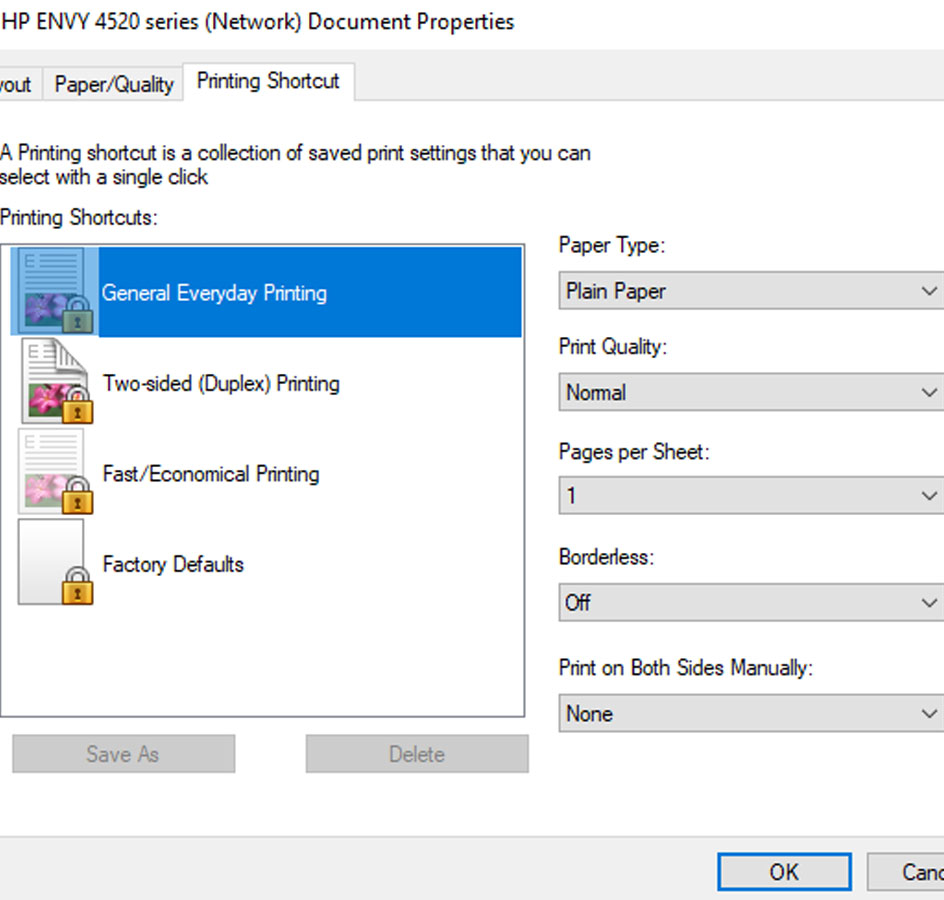Open the Paper Type dropdown
The width and height of the screenshot is (944, 900).
[x=751, y=291]
